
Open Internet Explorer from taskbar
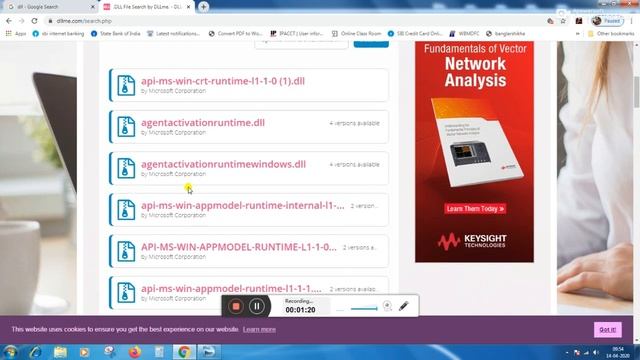35,352
